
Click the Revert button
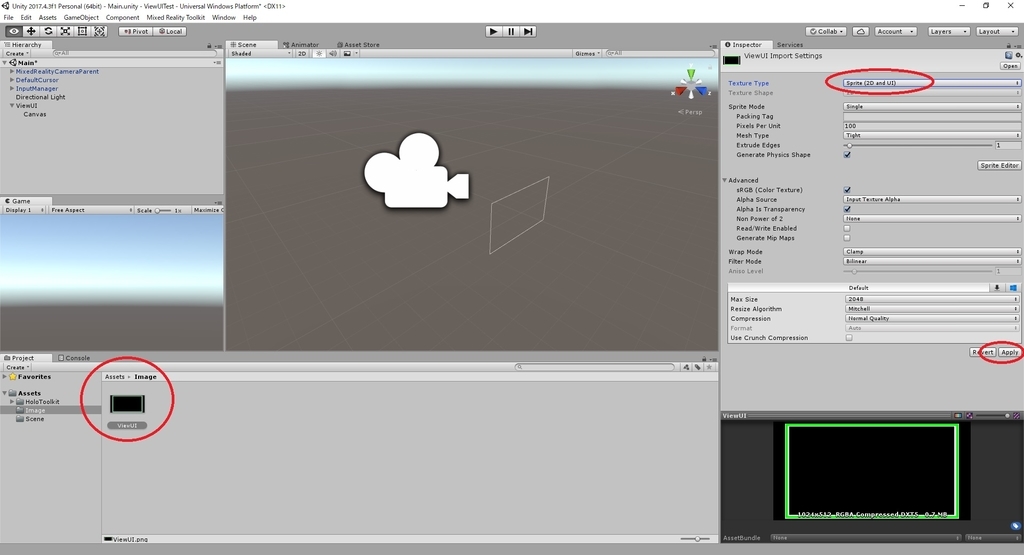click(x=983, y=352)
